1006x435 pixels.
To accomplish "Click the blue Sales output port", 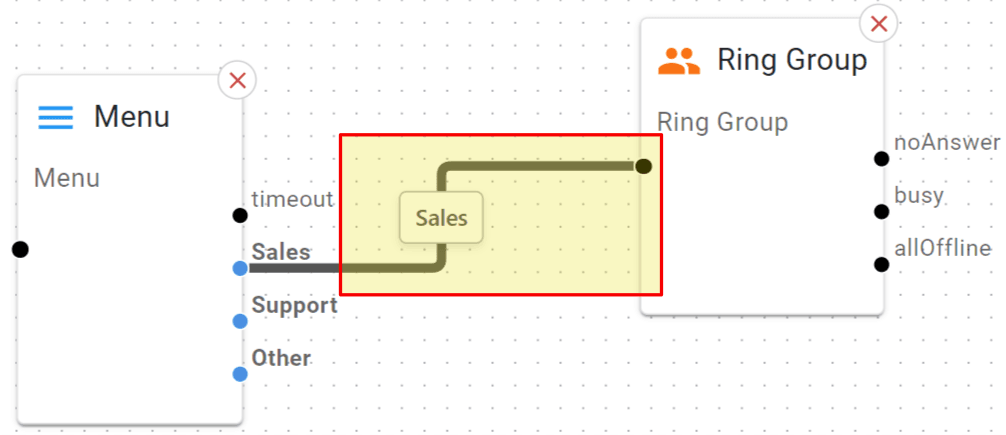I will click(x=240, y=268).
